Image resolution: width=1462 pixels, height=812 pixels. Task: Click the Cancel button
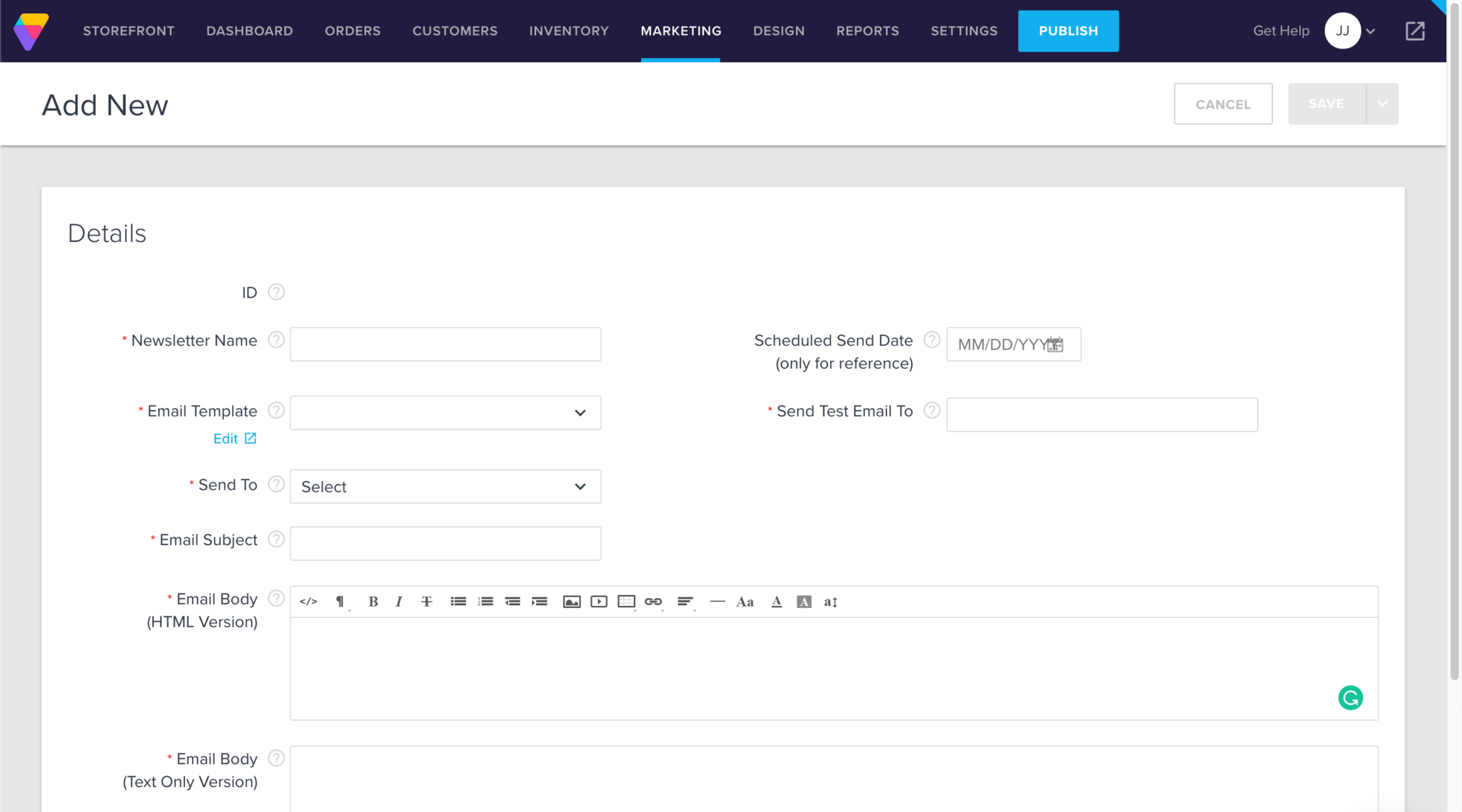click(1223, 103)
